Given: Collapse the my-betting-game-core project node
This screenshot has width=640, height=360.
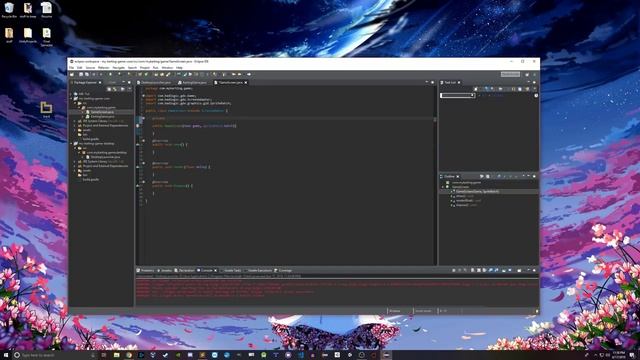Looking at the screenshot, I should (x=71, y=98).
